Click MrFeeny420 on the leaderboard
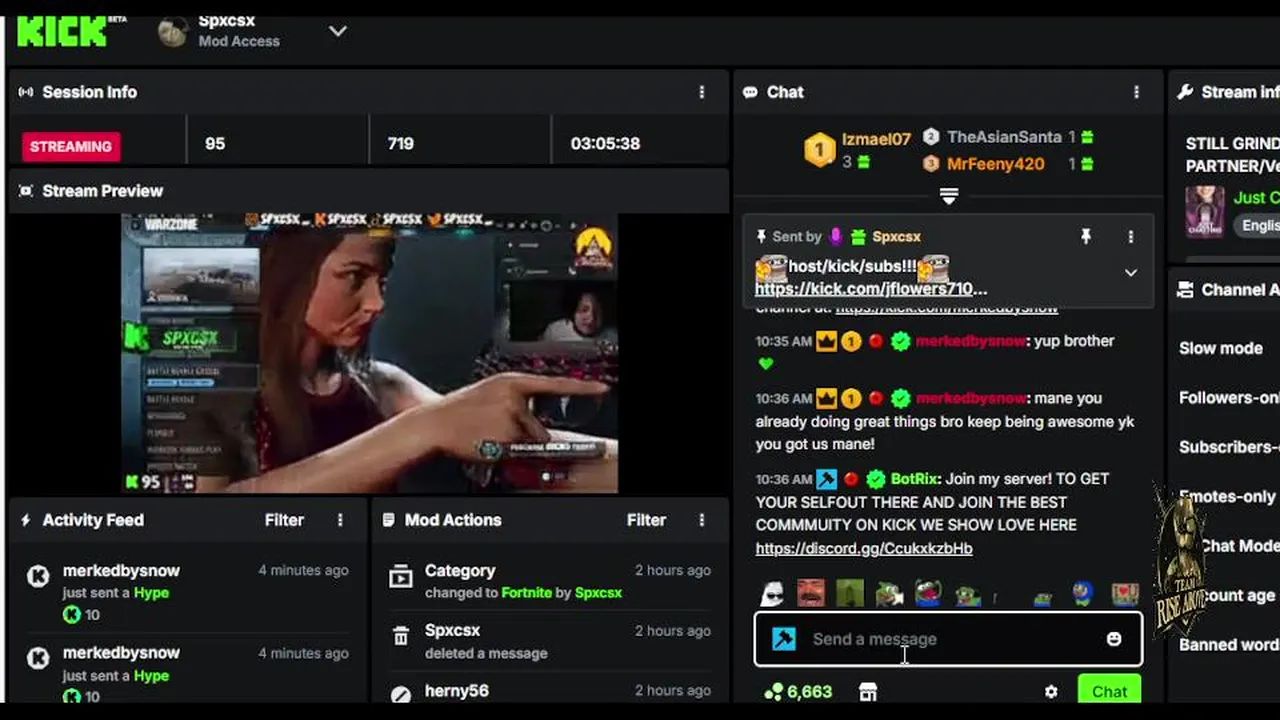 coord(995,164)
